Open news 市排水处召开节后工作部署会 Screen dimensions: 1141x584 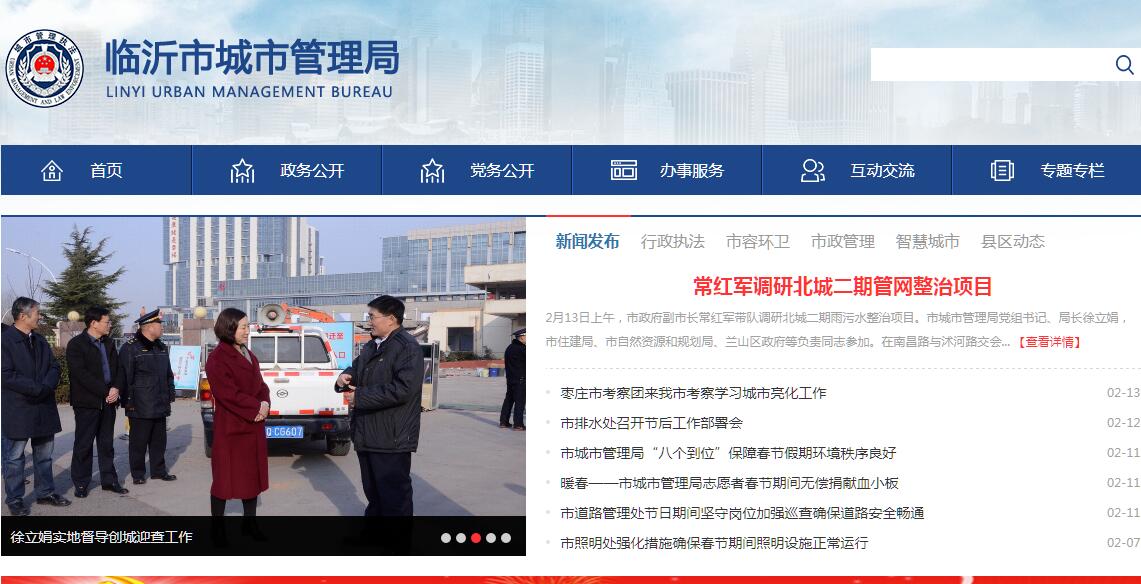click(x=651, y=423)
